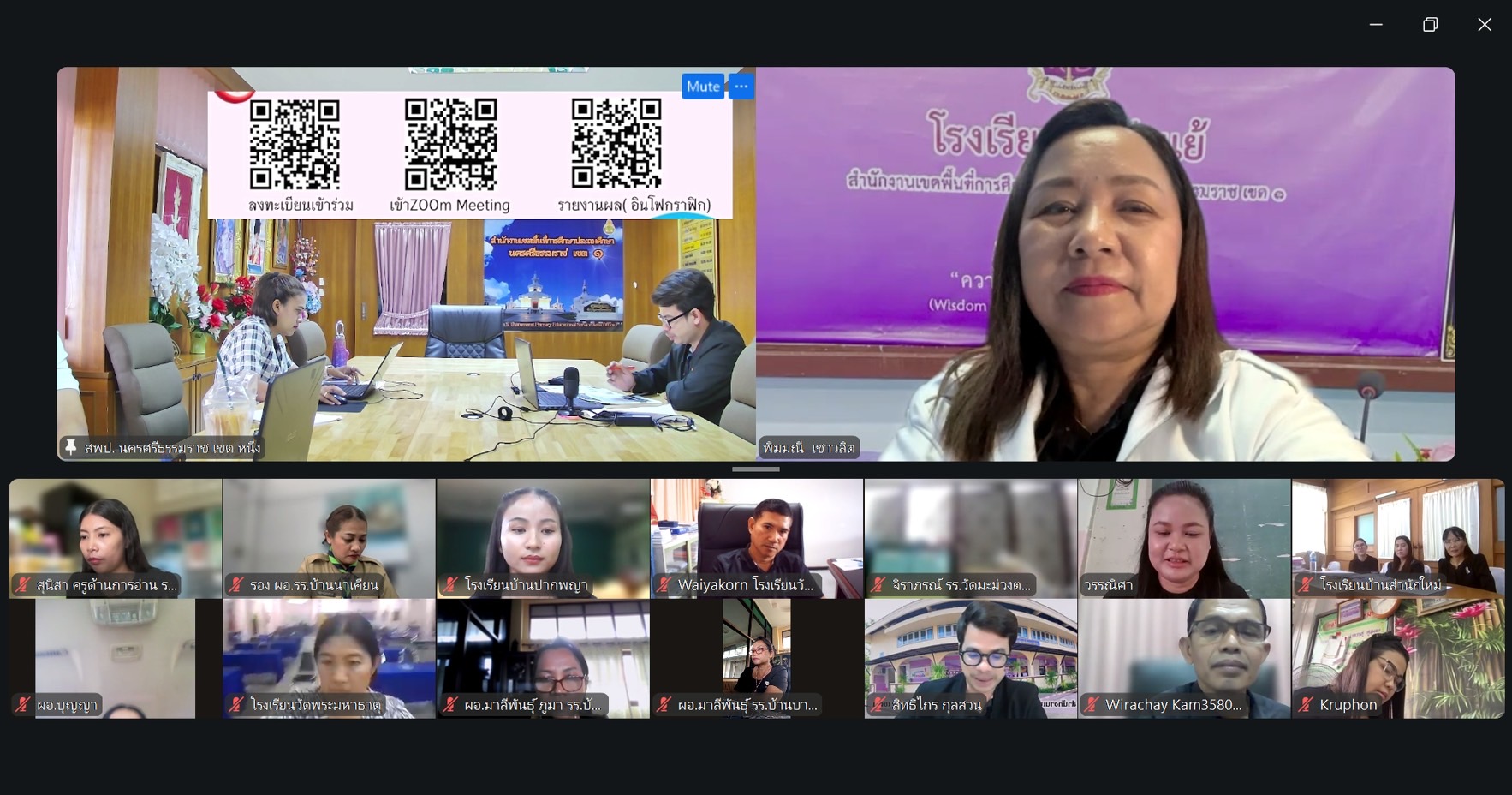Viewport: 1512px width, 795px height.
Task: Open the three-dots More options menu
Action: (741, 87)
